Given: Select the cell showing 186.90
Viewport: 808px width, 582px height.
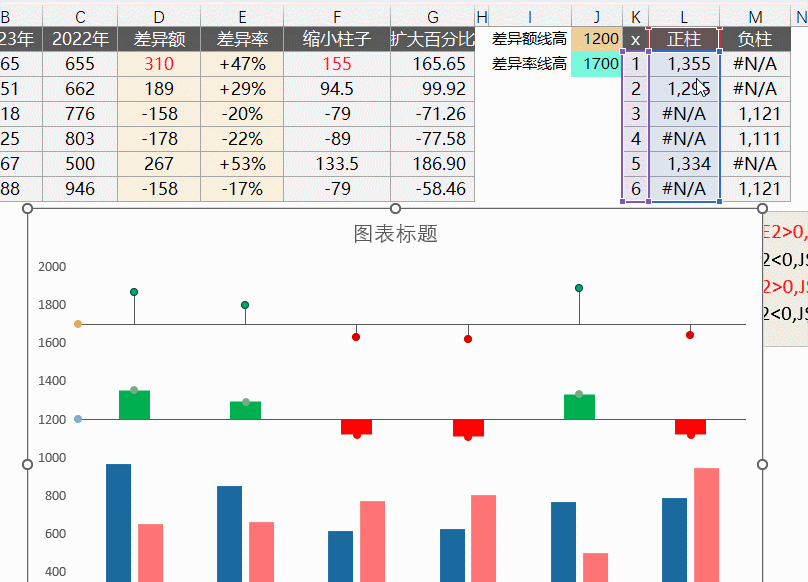Looking at the screenshot, I should (432, 164).
